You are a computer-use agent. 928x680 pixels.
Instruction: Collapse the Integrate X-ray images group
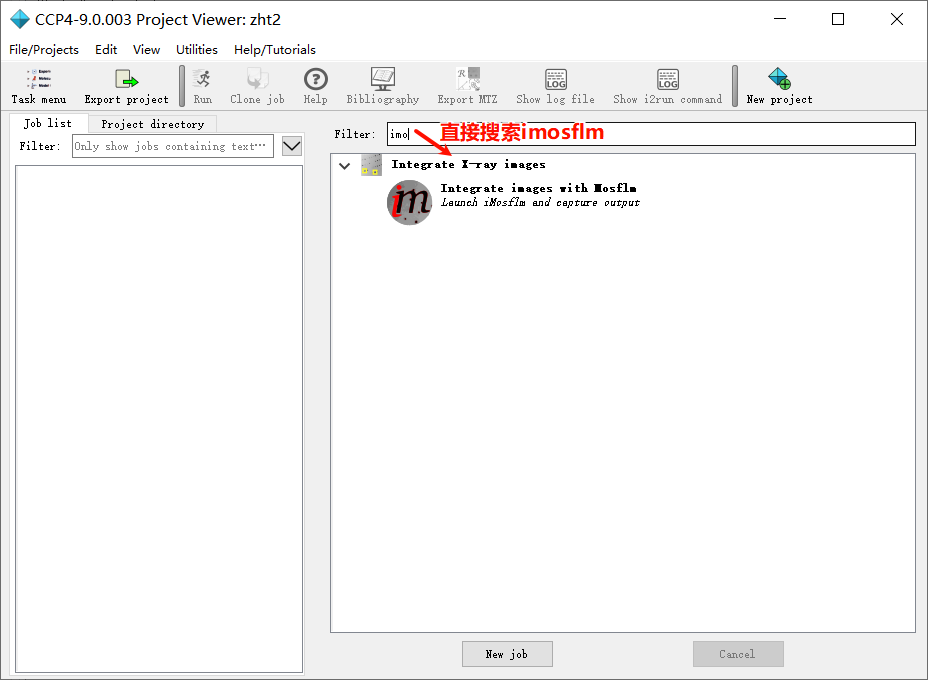coord(344,166)
